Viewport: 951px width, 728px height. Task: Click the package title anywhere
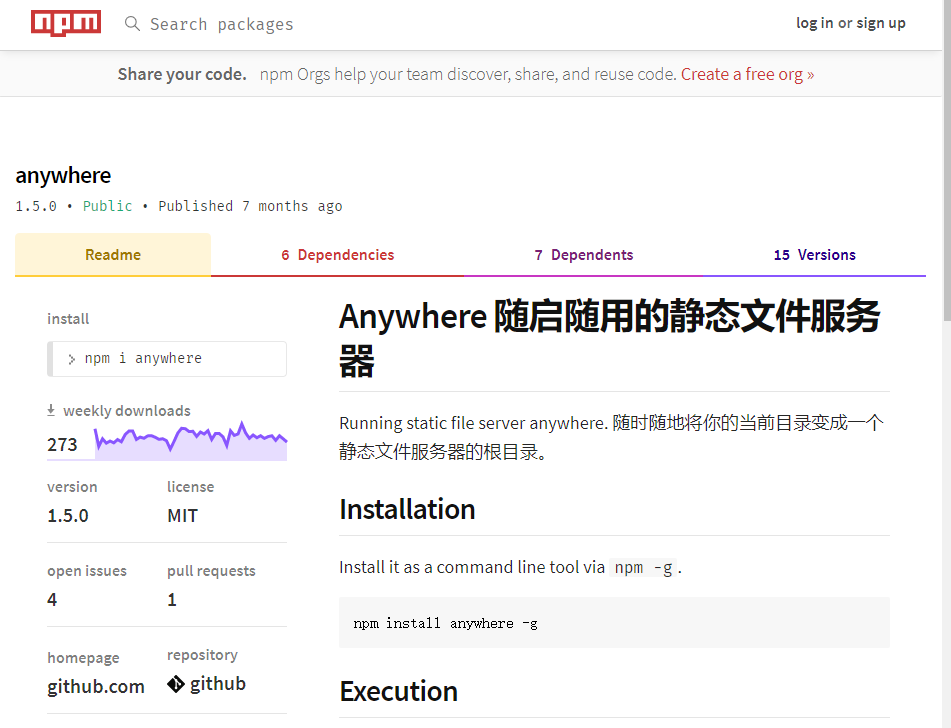63,175
